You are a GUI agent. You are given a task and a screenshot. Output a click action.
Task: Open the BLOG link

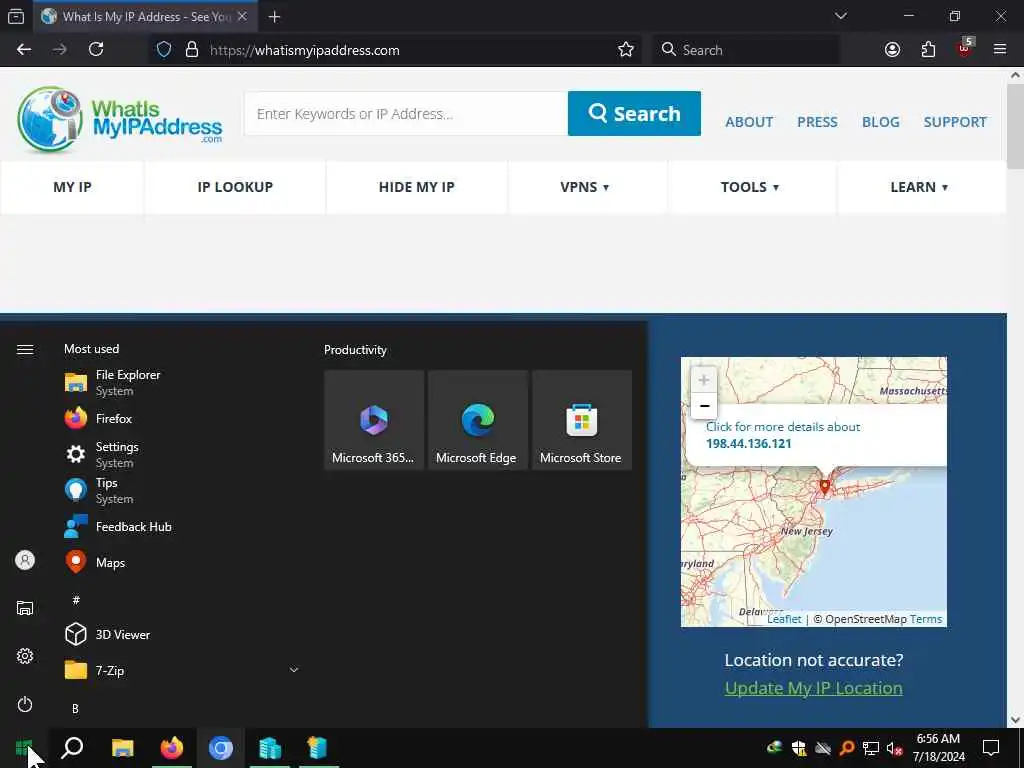click(x=880, y=122)
